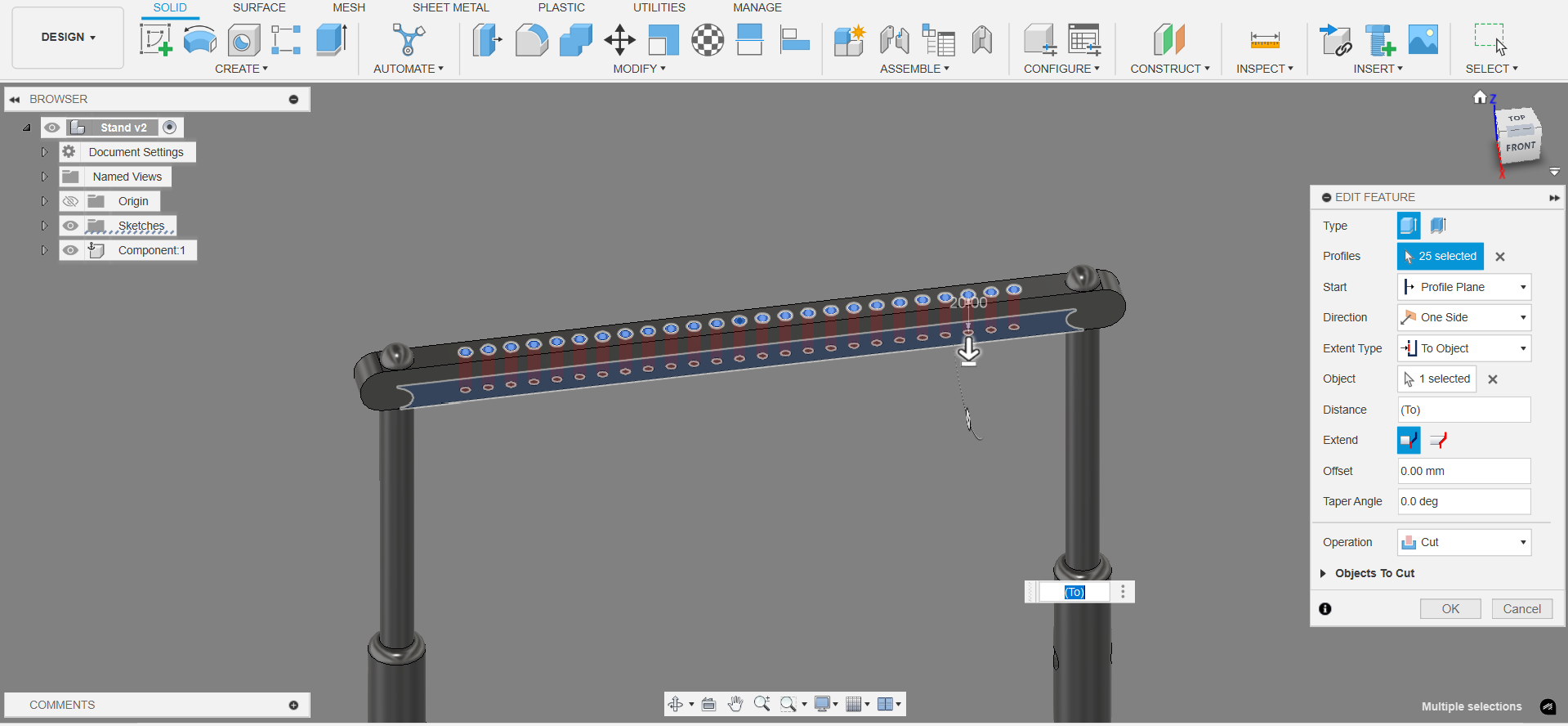Activate Stand v2 radio button

point(170,128)
